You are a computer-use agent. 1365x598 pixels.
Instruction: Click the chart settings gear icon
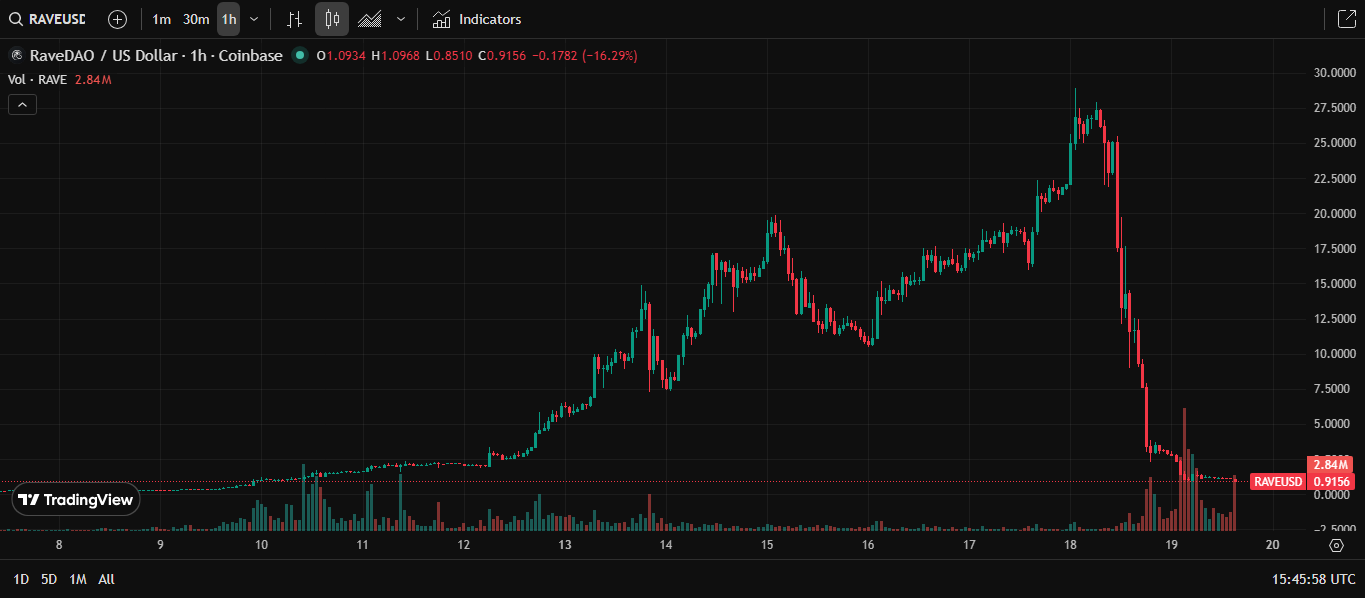pyautogui.click(x=1337, y=545)
